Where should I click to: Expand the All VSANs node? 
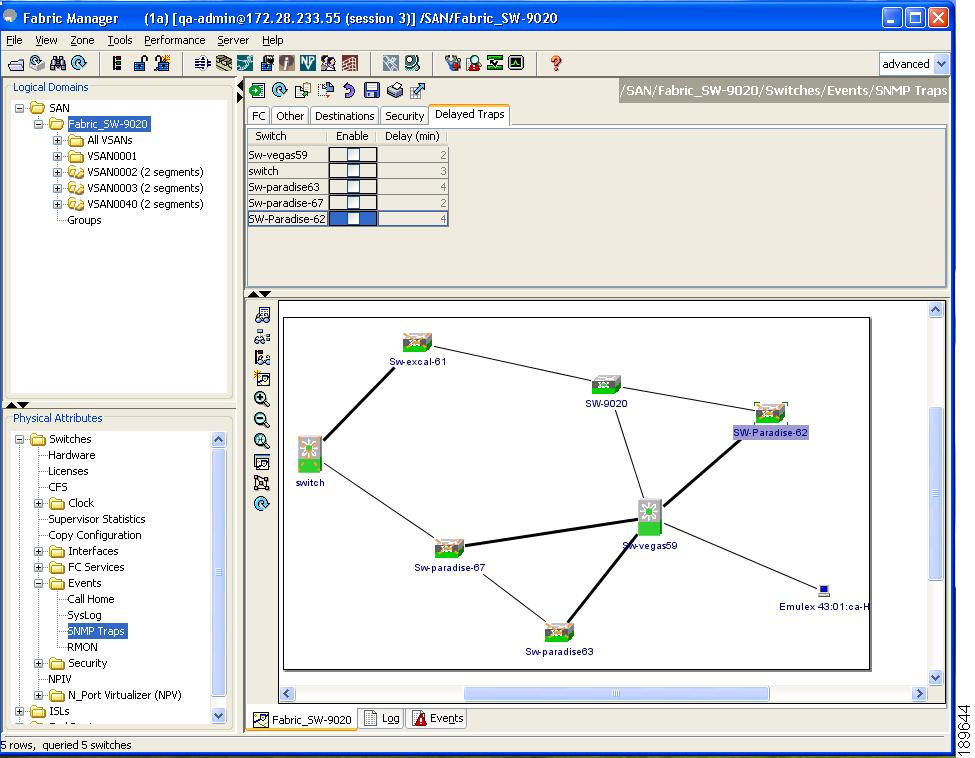[57, 141]
